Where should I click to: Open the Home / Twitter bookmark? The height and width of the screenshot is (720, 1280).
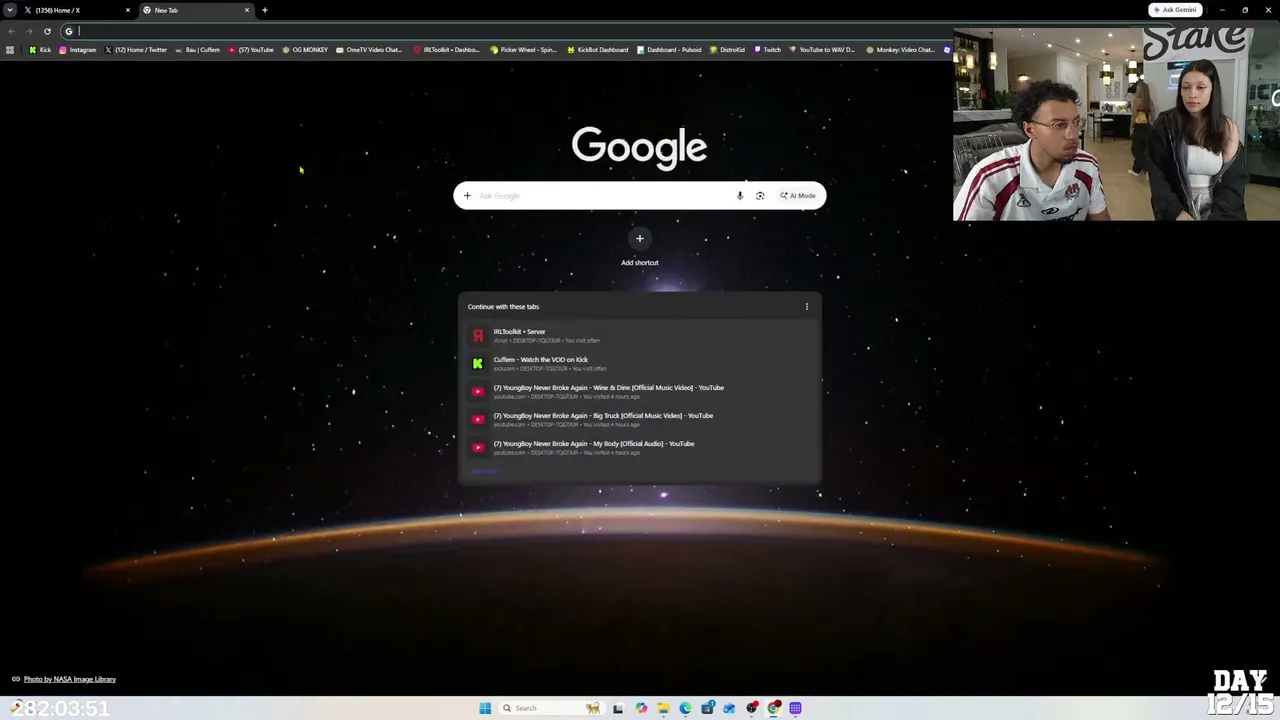136,50
